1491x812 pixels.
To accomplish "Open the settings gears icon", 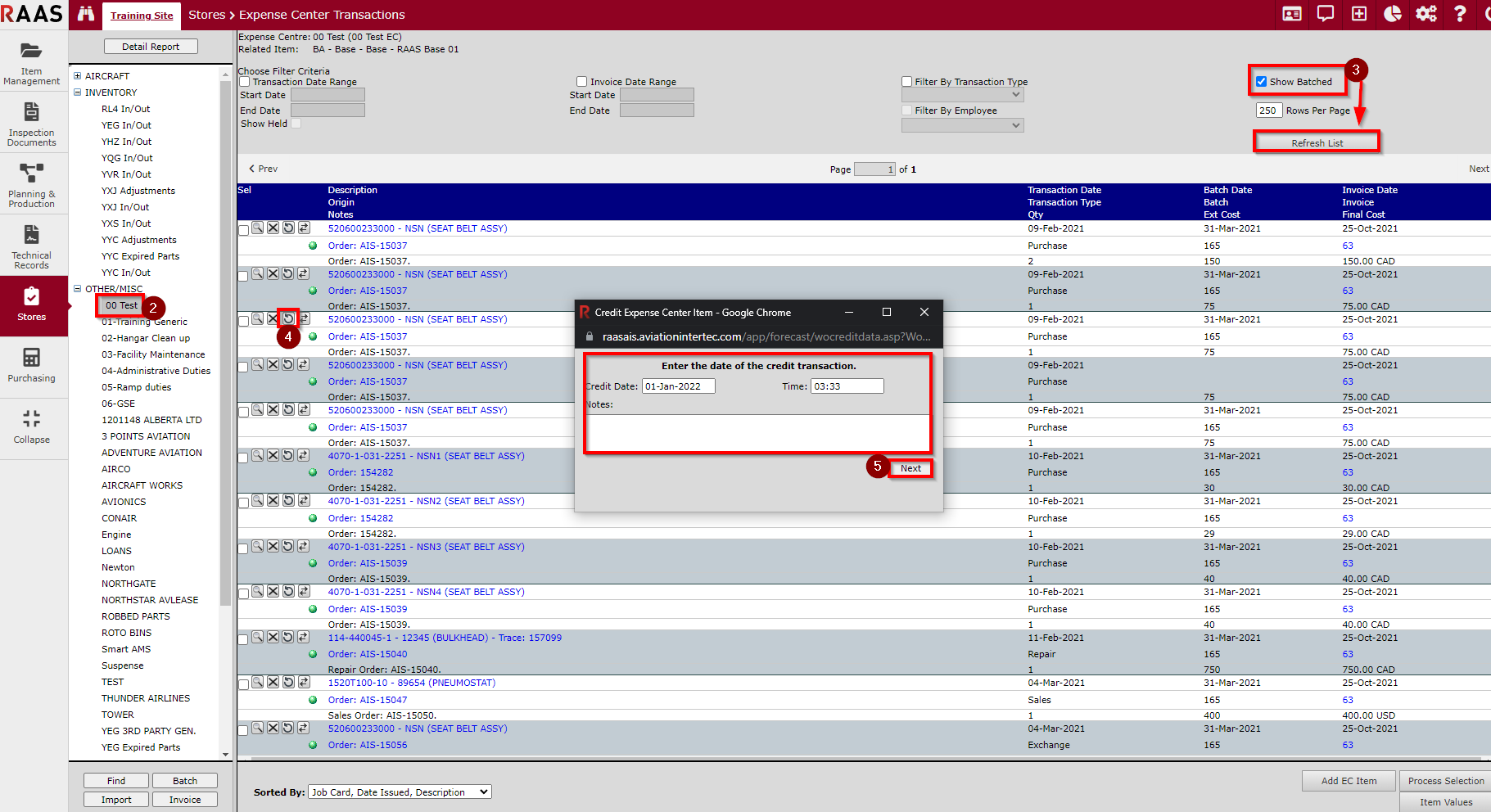I will (1425, 14).
